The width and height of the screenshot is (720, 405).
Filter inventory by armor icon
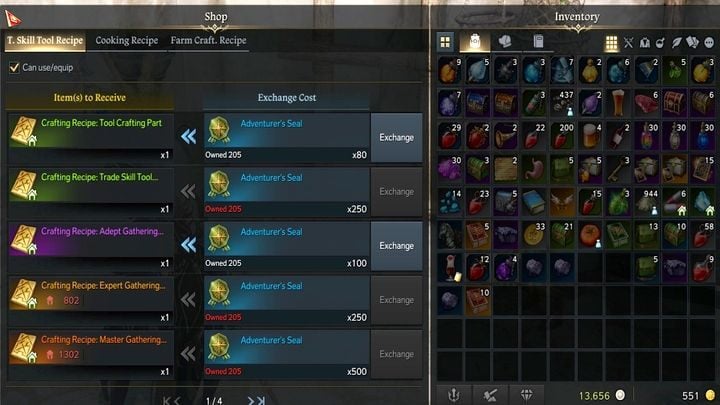point(645,43)
